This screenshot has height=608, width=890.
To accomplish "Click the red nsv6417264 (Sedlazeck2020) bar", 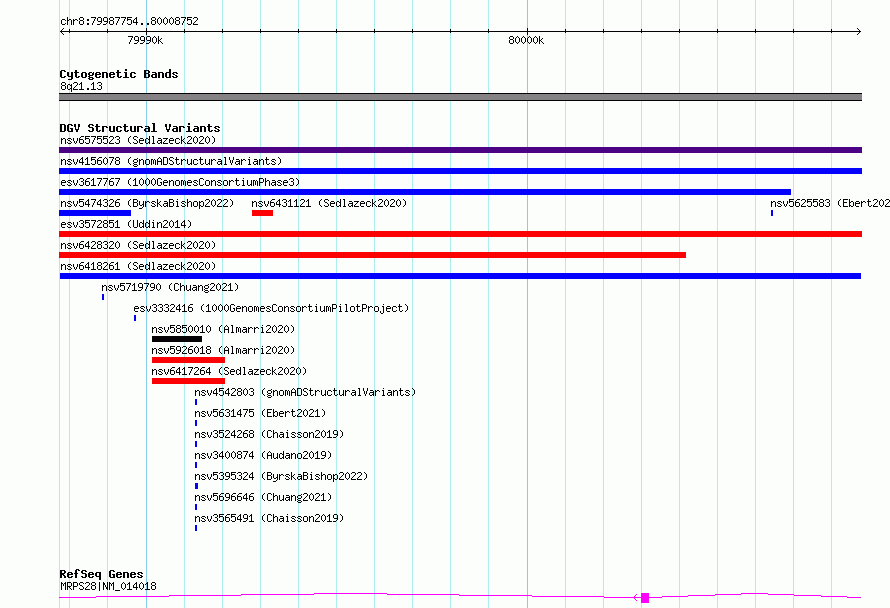I will click(188, 381).
